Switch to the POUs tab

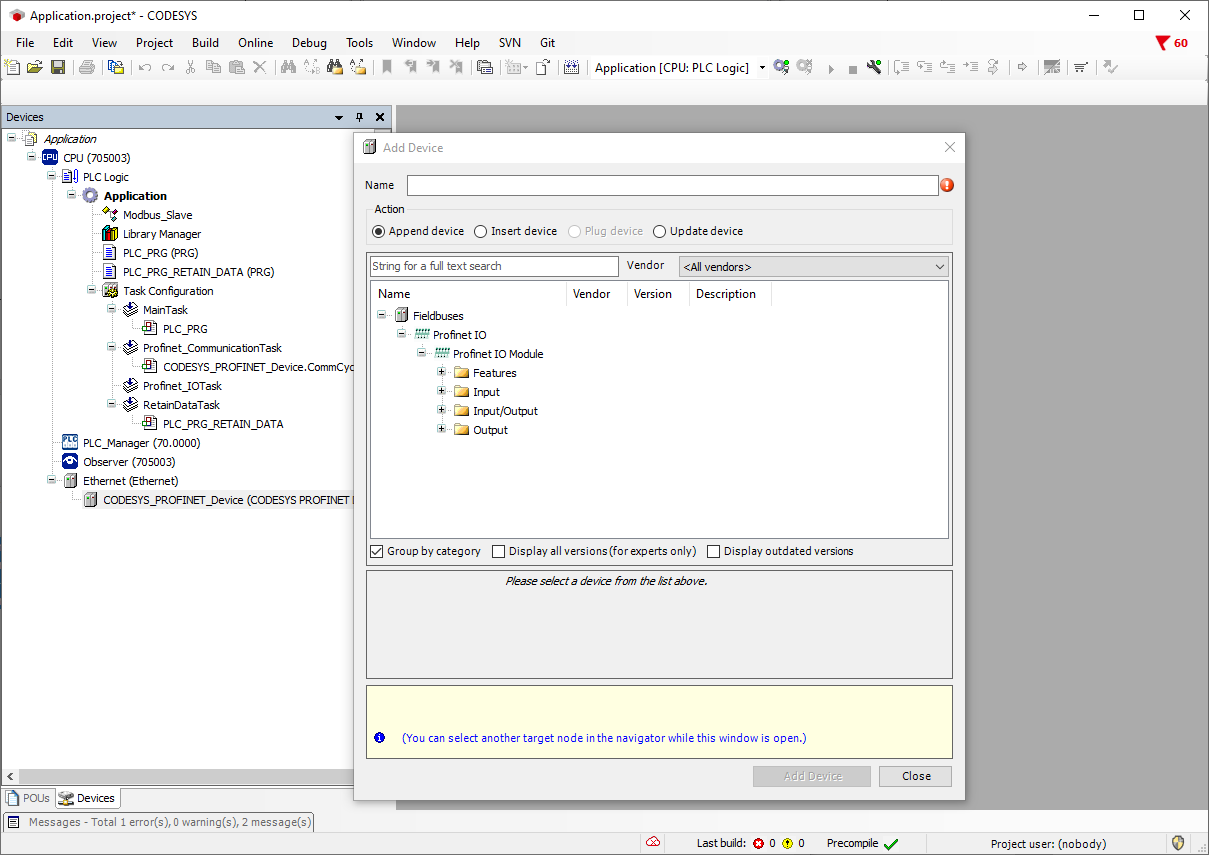(x=28, y=798)
